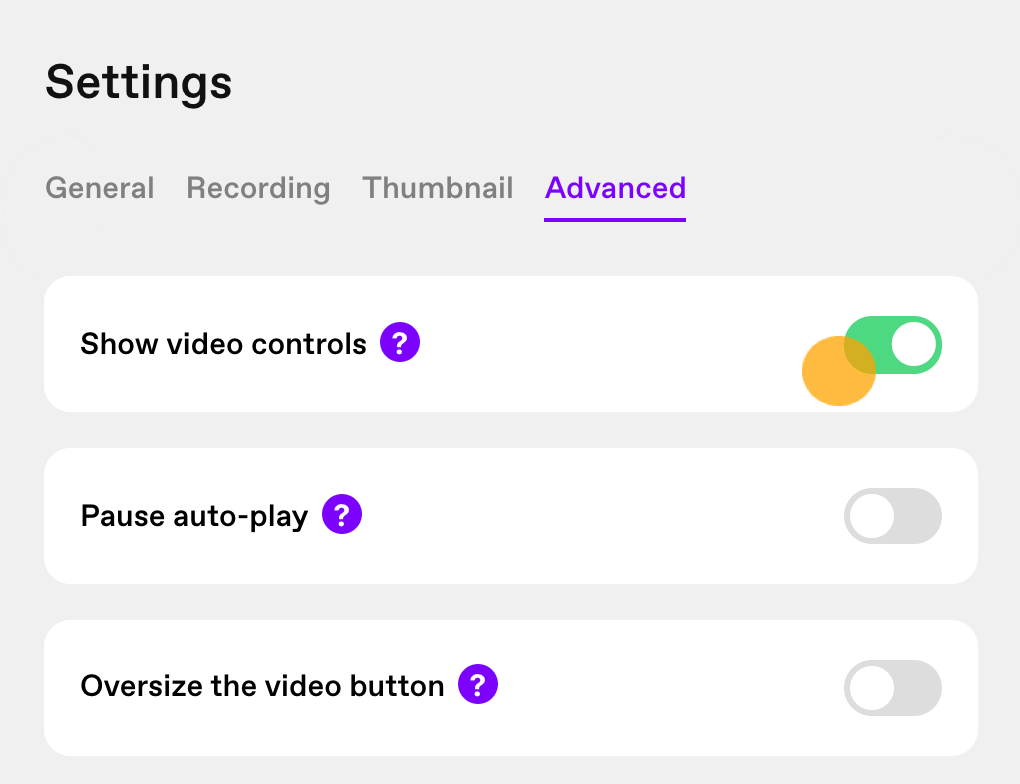Open help for Show video controls

[400, 342]
